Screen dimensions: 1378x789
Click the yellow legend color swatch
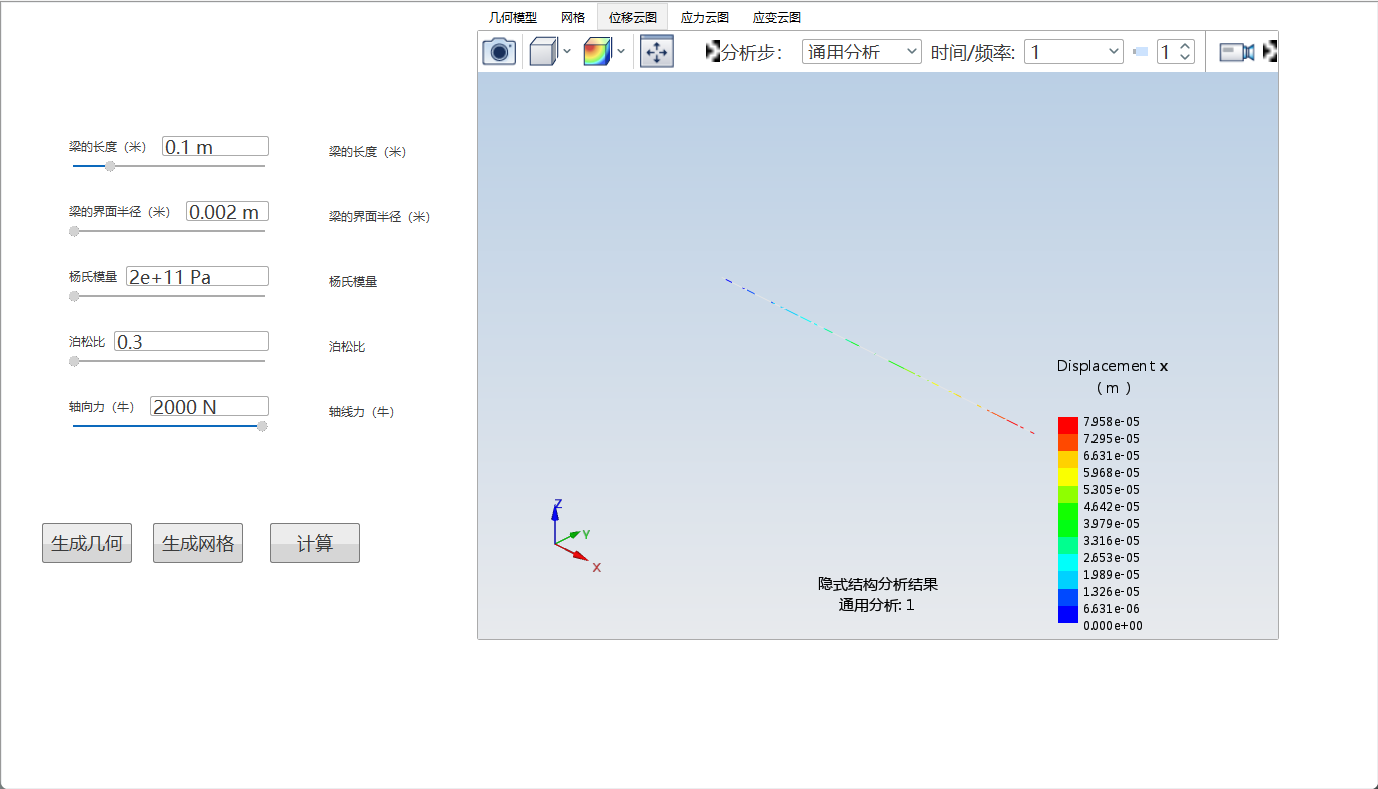(x=1068, y=476)
